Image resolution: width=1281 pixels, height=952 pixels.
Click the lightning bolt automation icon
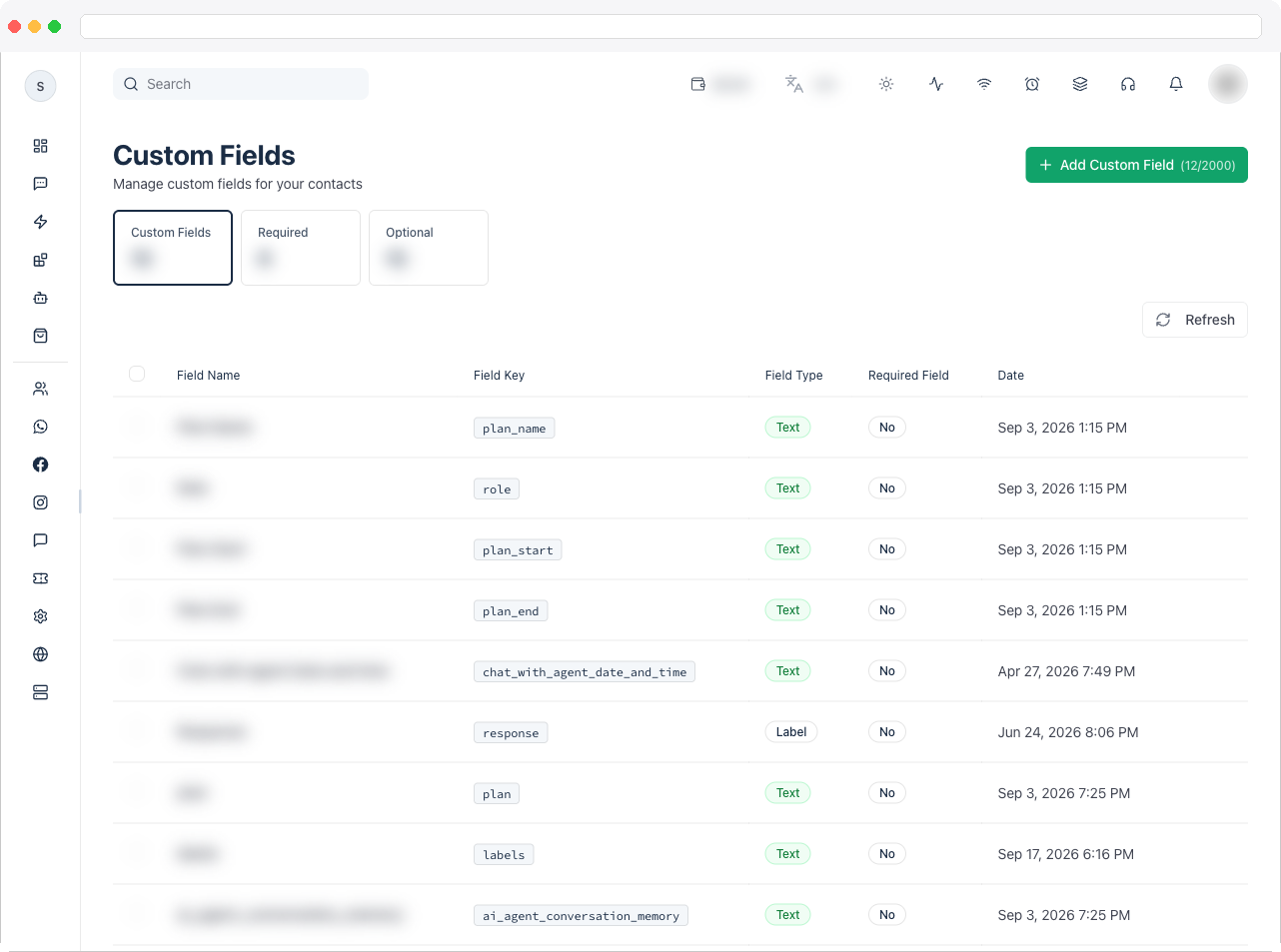40,222
